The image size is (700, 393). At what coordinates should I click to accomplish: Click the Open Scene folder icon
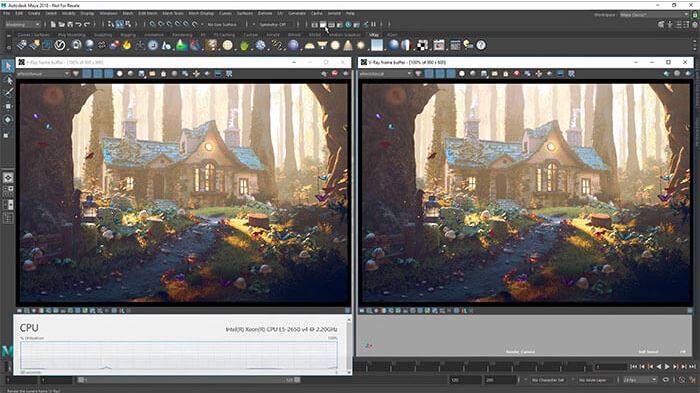coord(62,25)
